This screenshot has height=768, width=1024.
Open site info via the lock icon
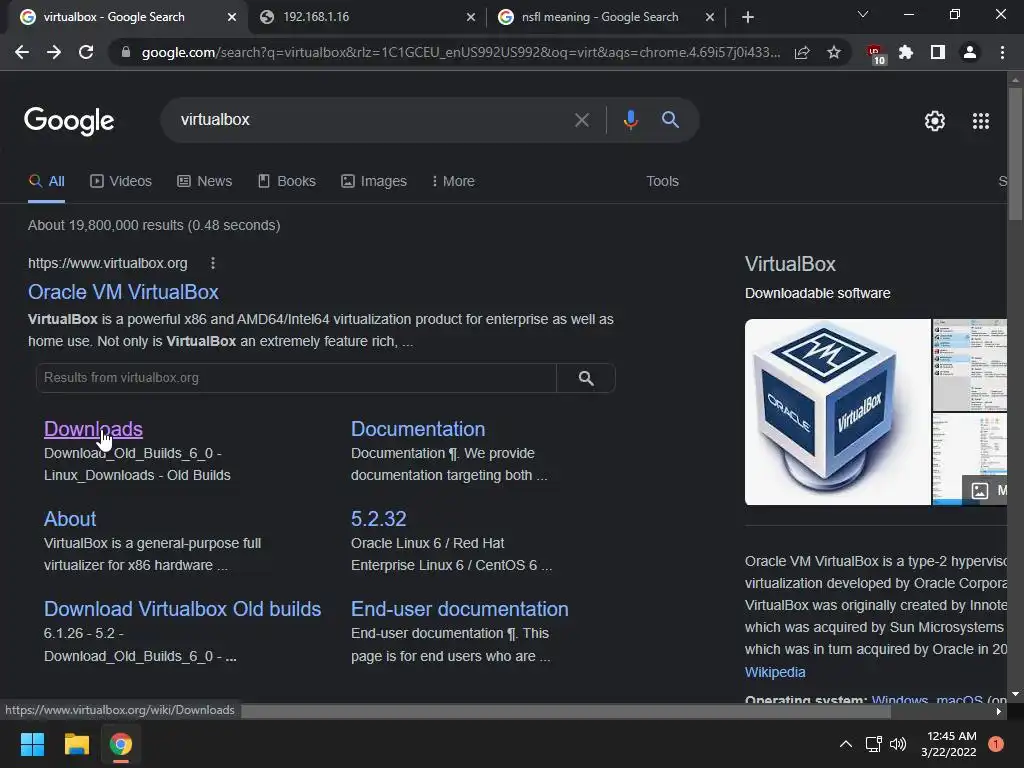pos(126,52)
